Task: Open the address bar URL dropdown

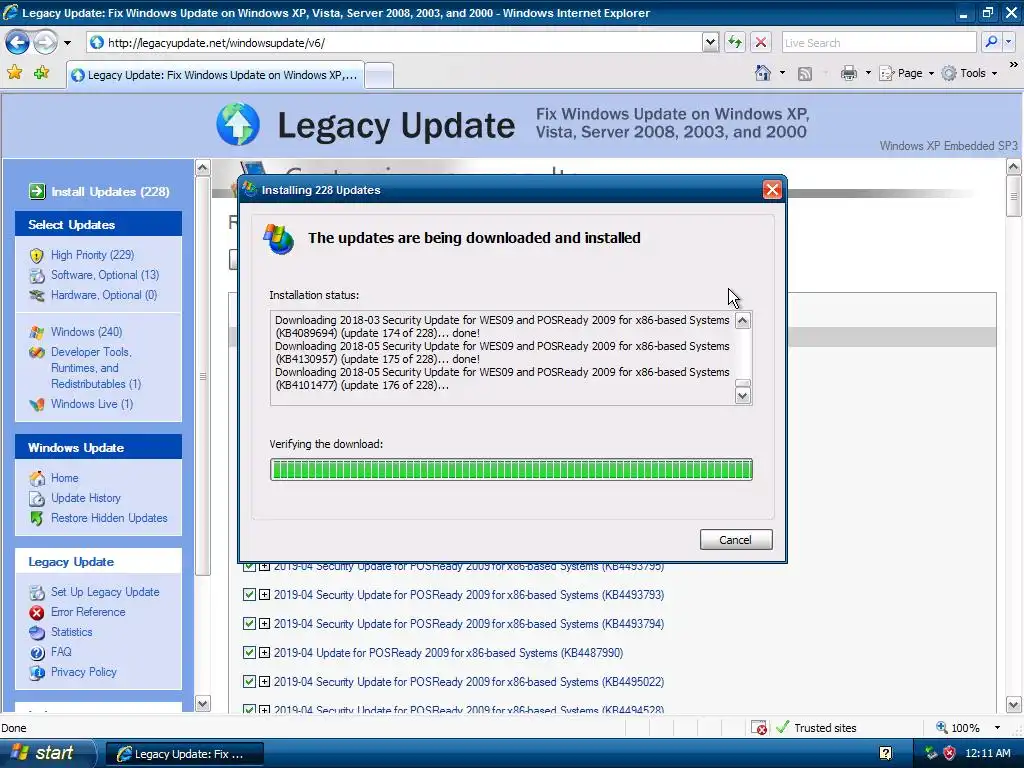Action: [711, 43]
